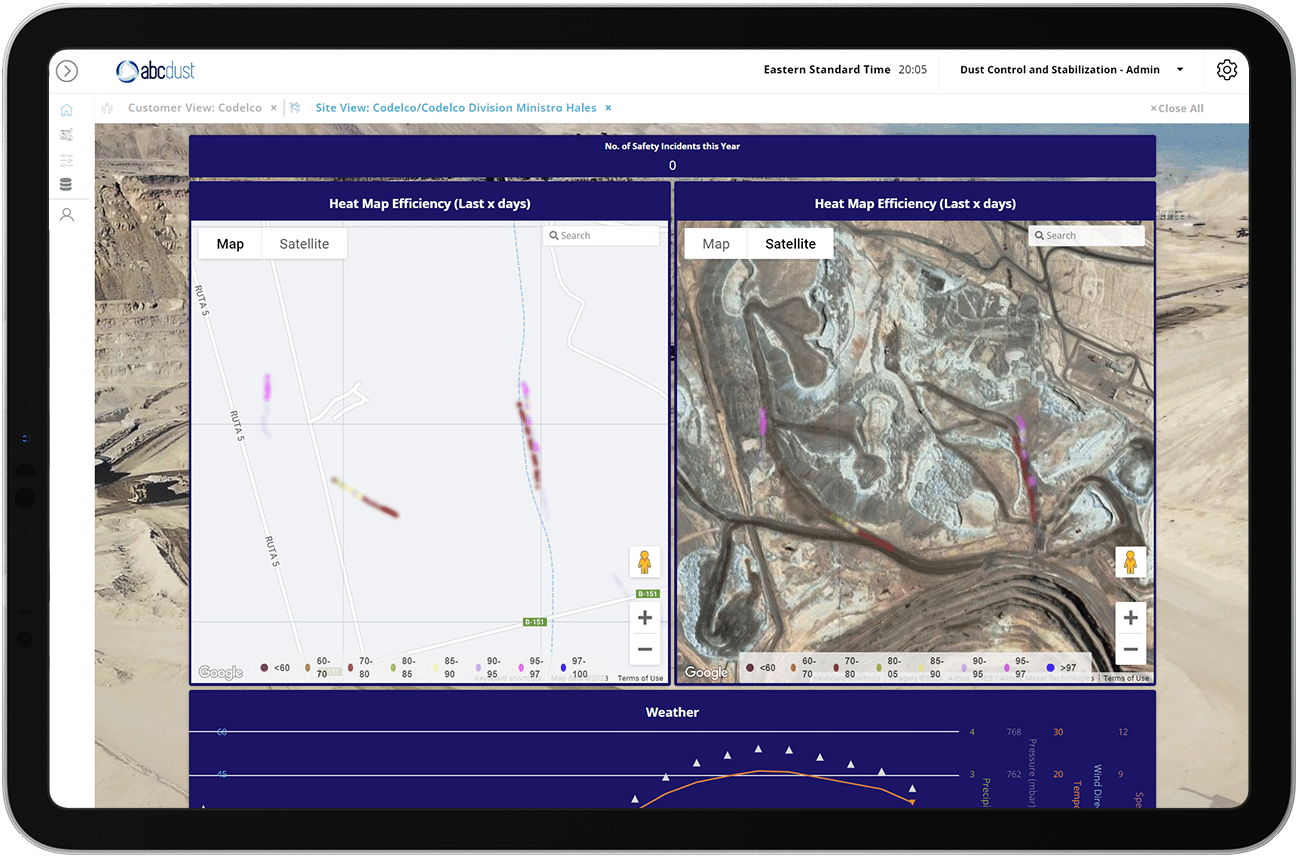
Task: Click the Site View tab flag icon
Action: pyautogui.click(x=296, y=108)
